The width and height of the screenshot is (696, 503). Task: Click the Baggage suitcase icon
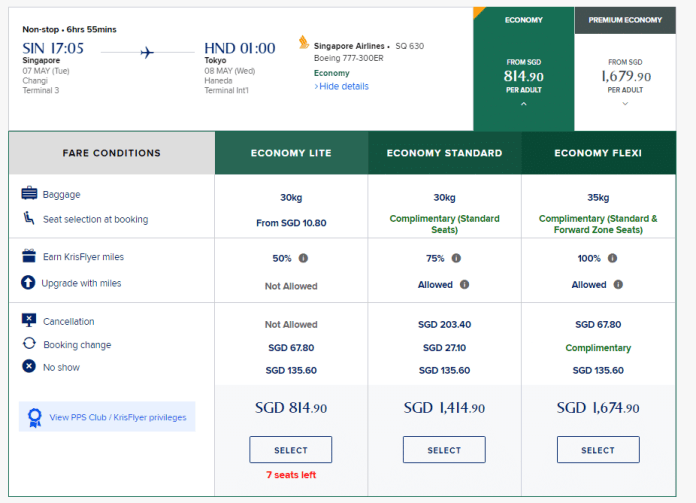[x=29, y=194]
